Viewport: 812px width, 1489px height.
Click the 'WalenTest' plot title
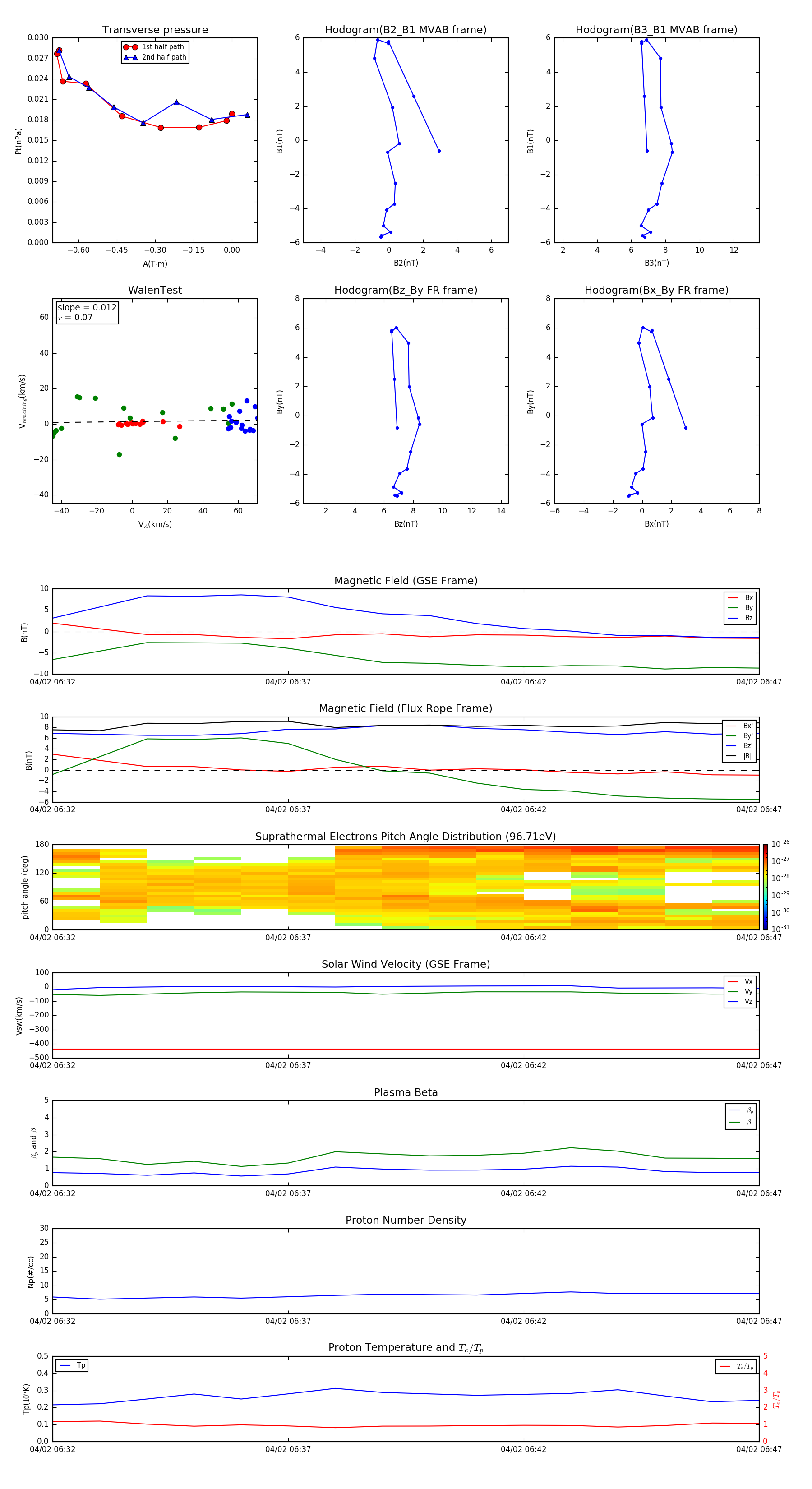155,290
